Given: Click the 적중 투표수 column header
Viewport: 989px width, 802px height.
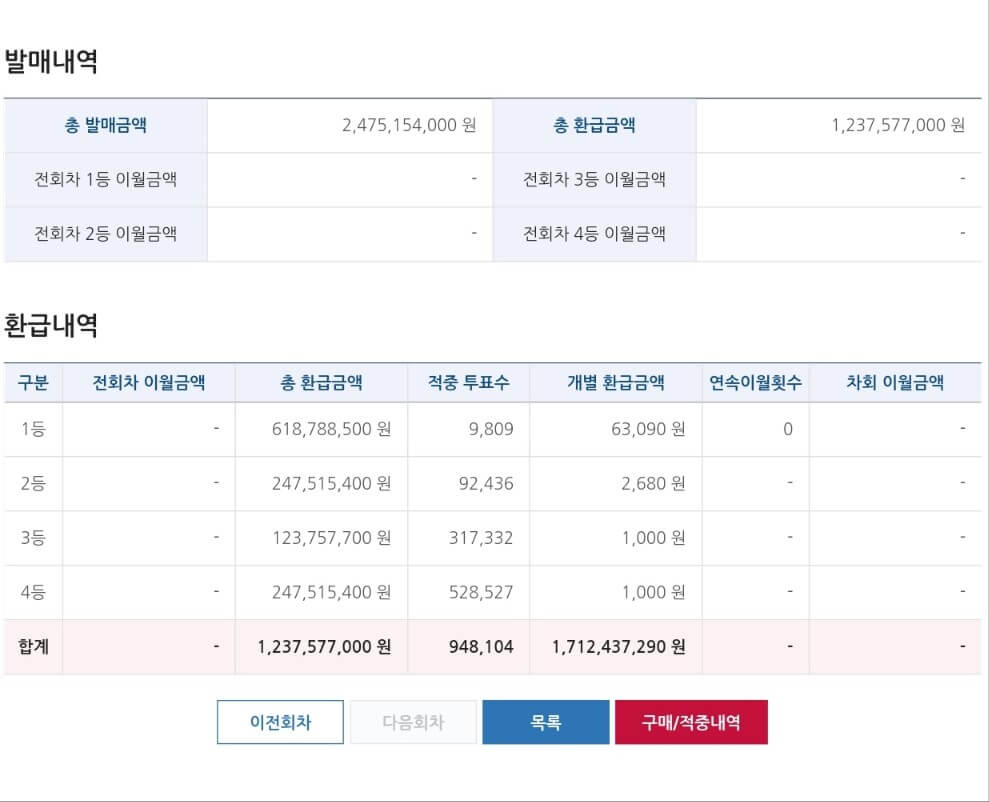Looking at the screenshot, I should pyautogui.click(x=469, y=382).
